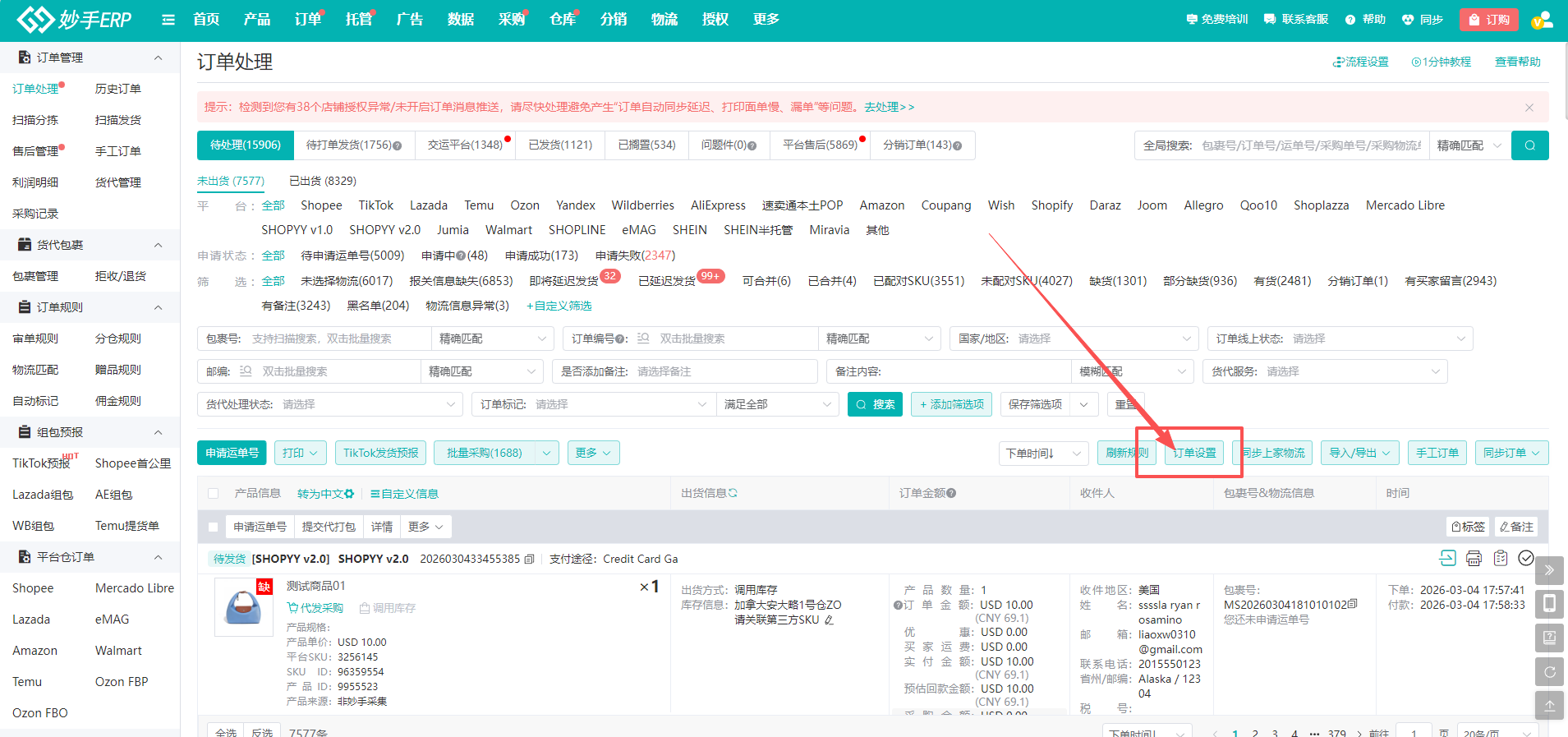
Task: Click the hamburger menu collapse icon
Action: coord(168,20)
